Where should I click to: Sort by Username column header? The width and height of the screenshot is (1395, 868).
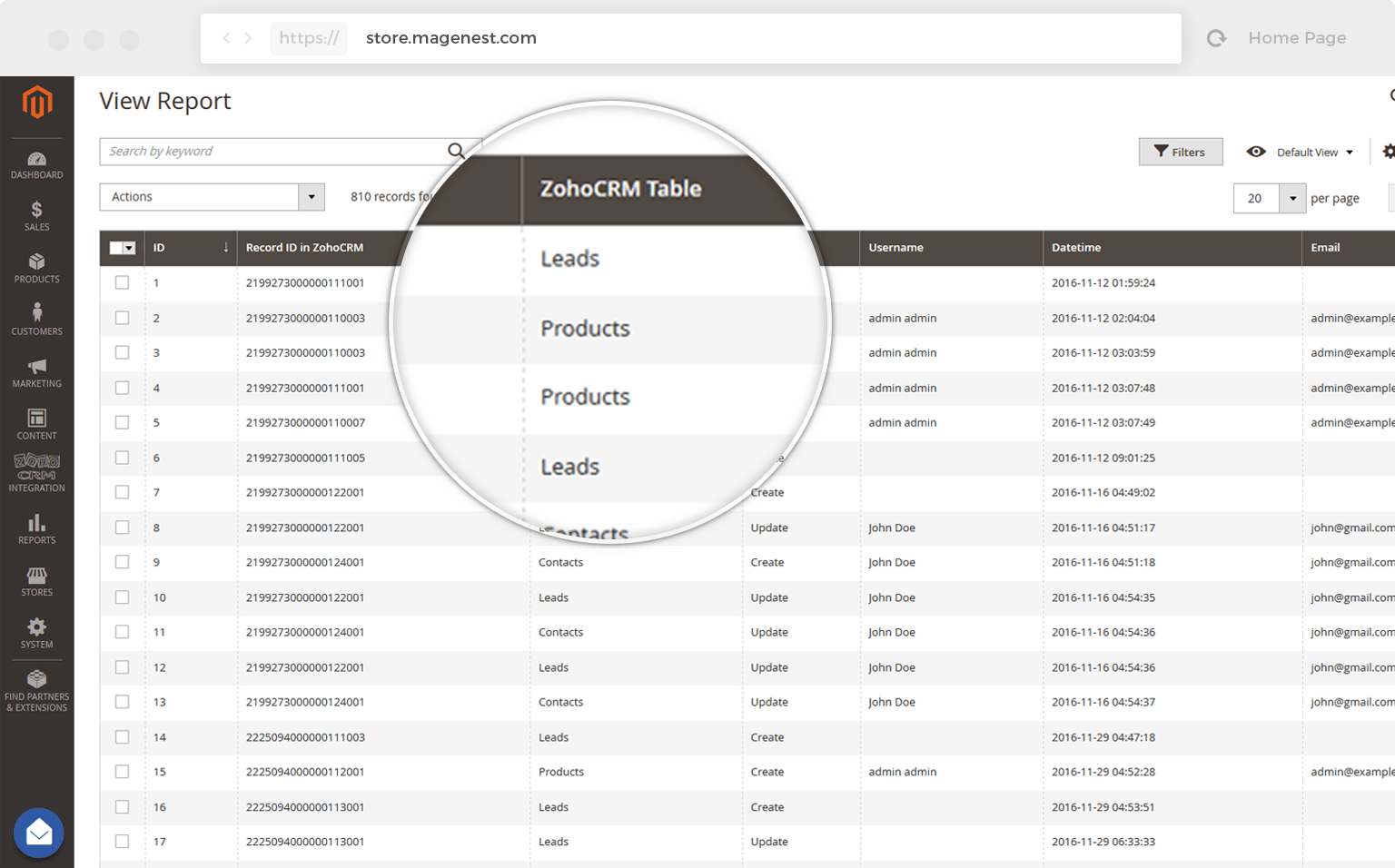(895, 247)
